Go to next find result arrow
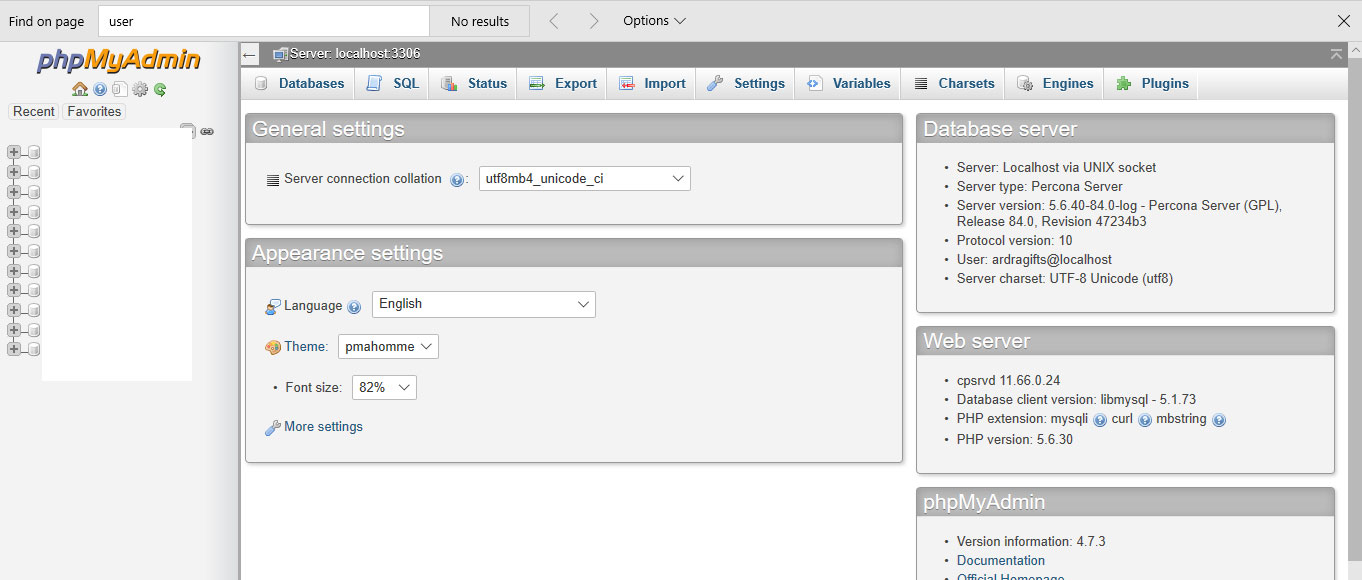This screenshot has width=1362, height=580. 594,21
